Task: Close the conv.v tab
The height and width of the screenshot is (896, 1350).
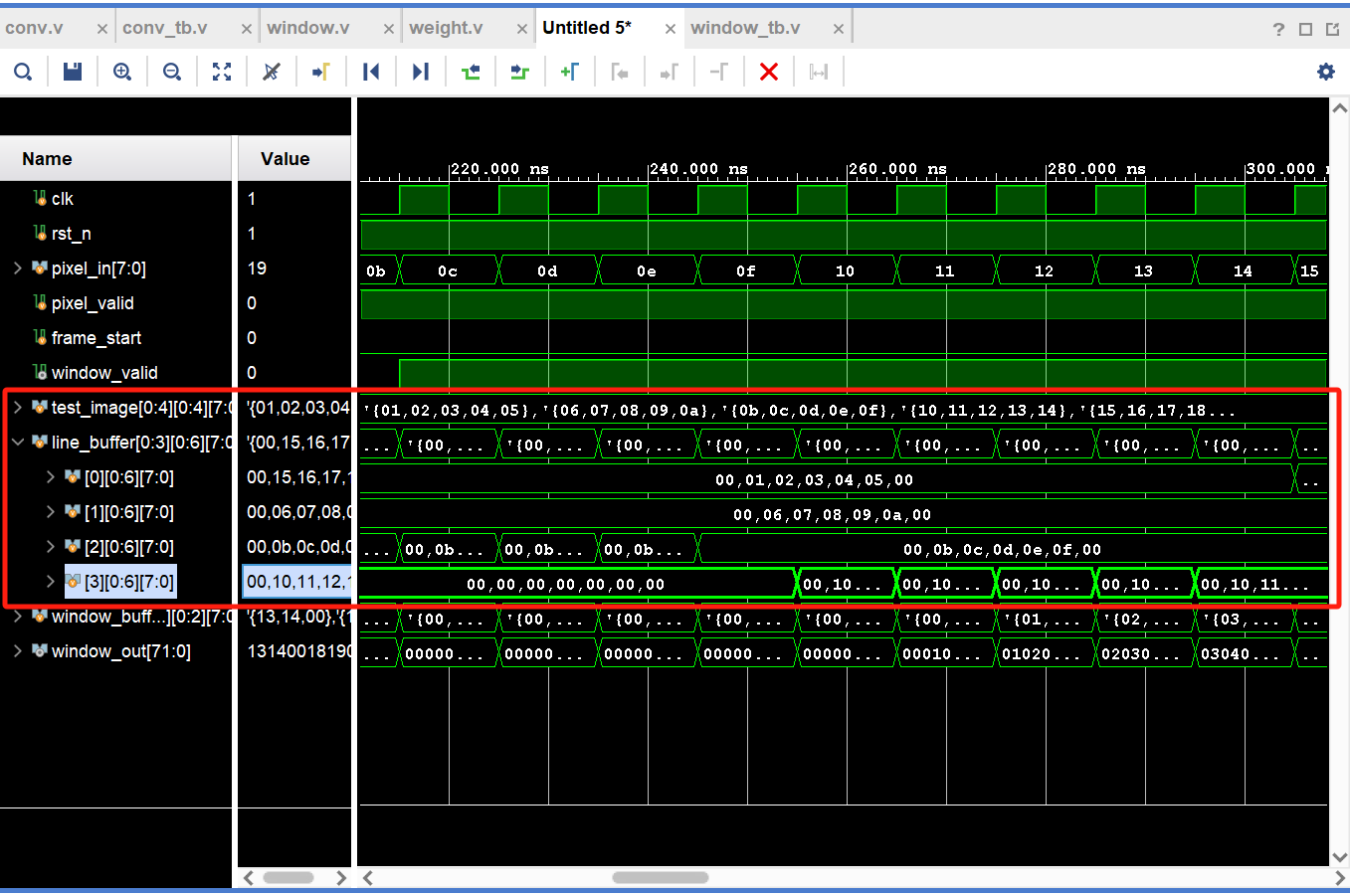Action: (x=101, y=29)
